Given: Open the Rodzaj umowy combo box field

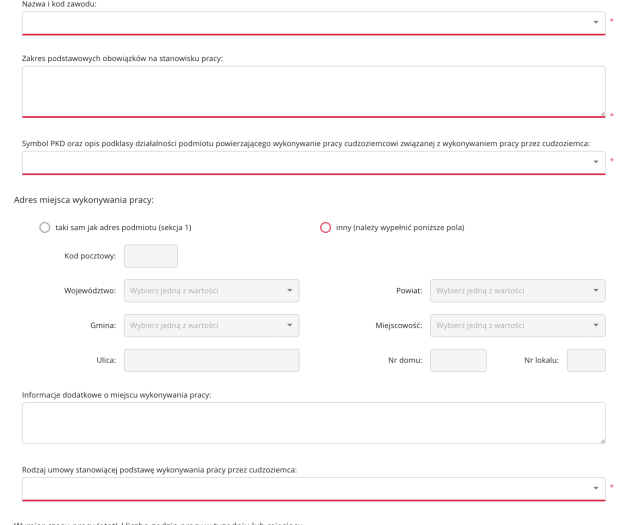Looking at the screenshot, I should [x=300, y=488].
